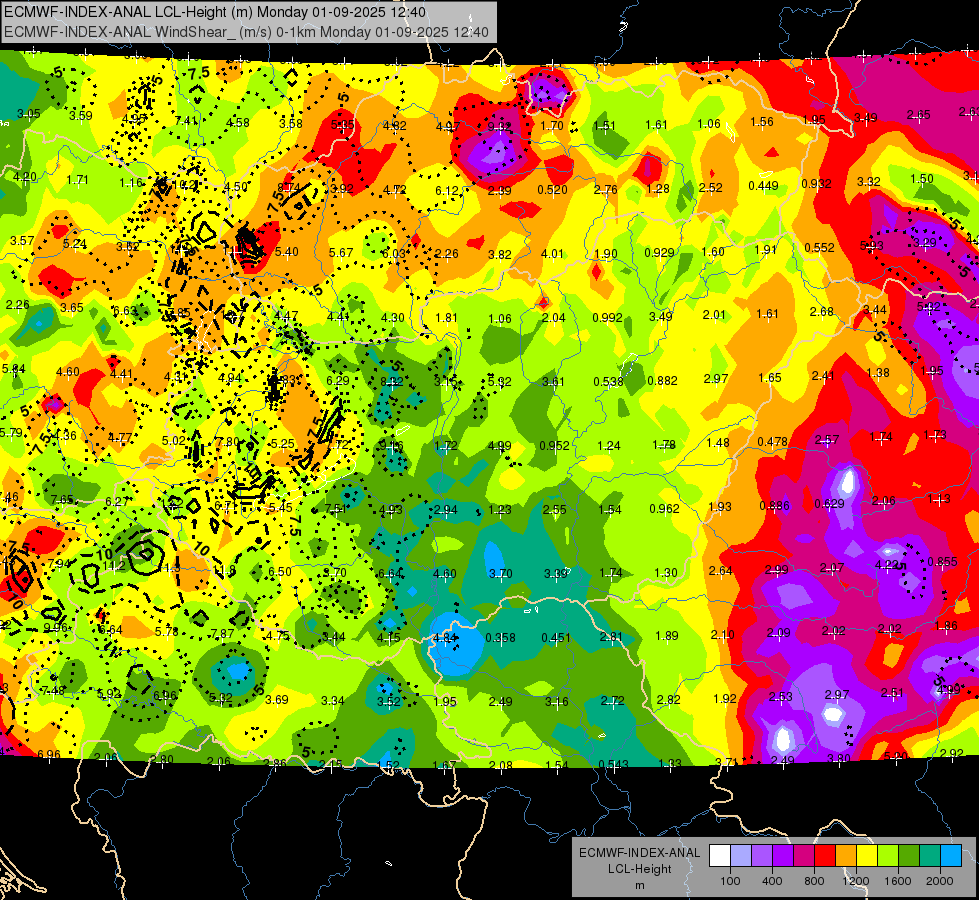Image resolution: width=979 pixels, height=900 pixels.
Task: Click the wind shear value 0.932
Action: [816, 184]
